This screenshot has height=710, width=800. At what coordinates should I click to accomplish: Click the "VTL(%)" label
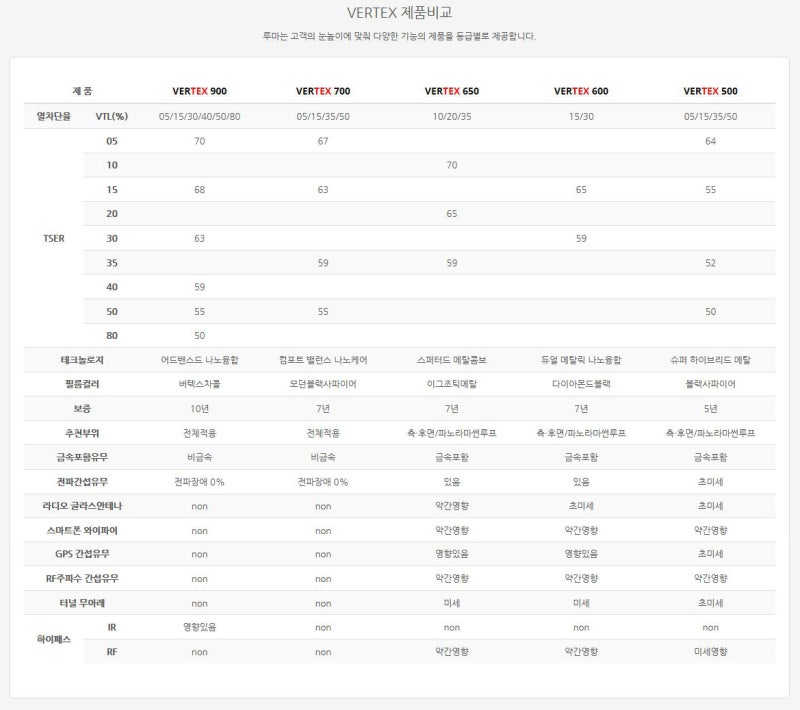[112, 116]
